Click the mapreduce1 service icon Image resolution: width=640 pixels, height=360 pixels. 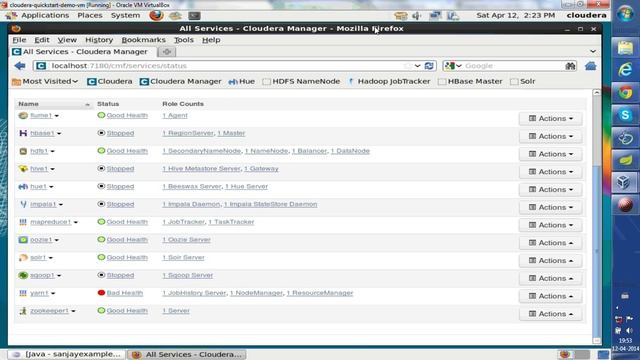(x=23, y=222)
